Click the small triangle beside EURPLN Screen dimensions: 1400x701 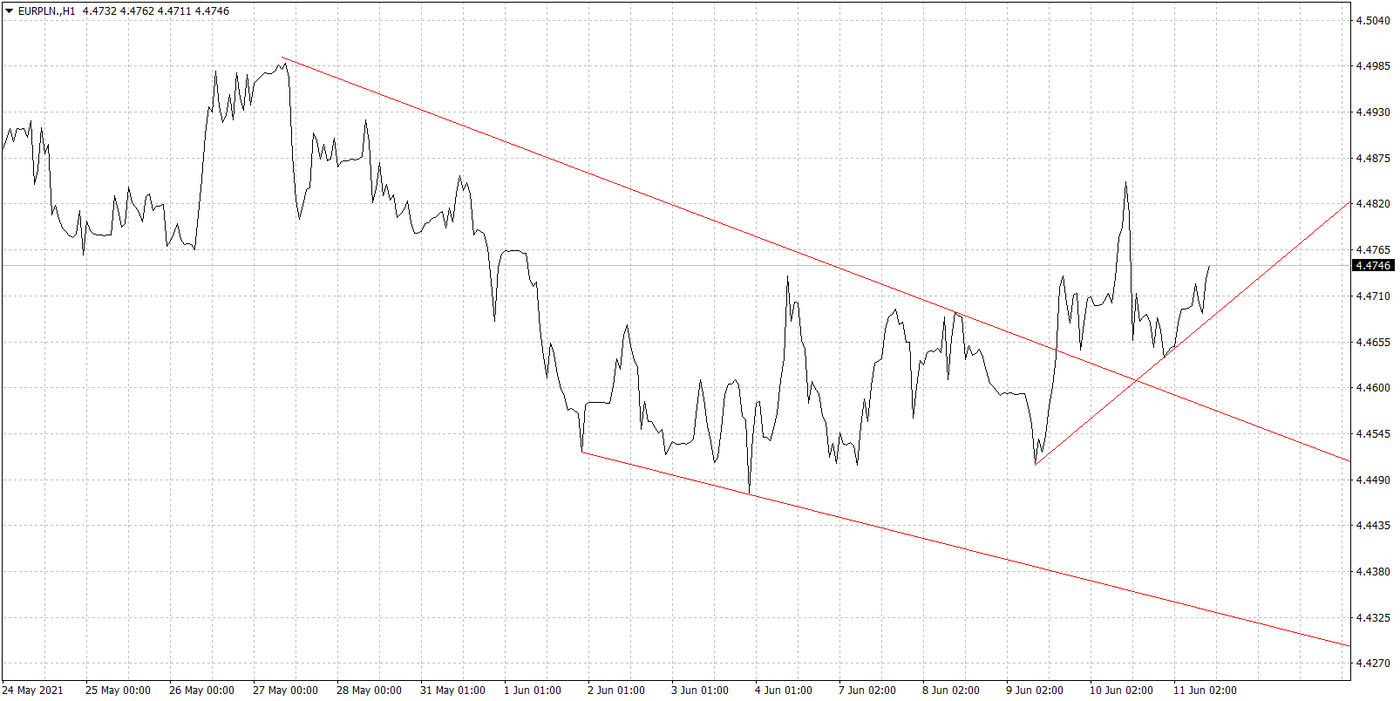8,12
